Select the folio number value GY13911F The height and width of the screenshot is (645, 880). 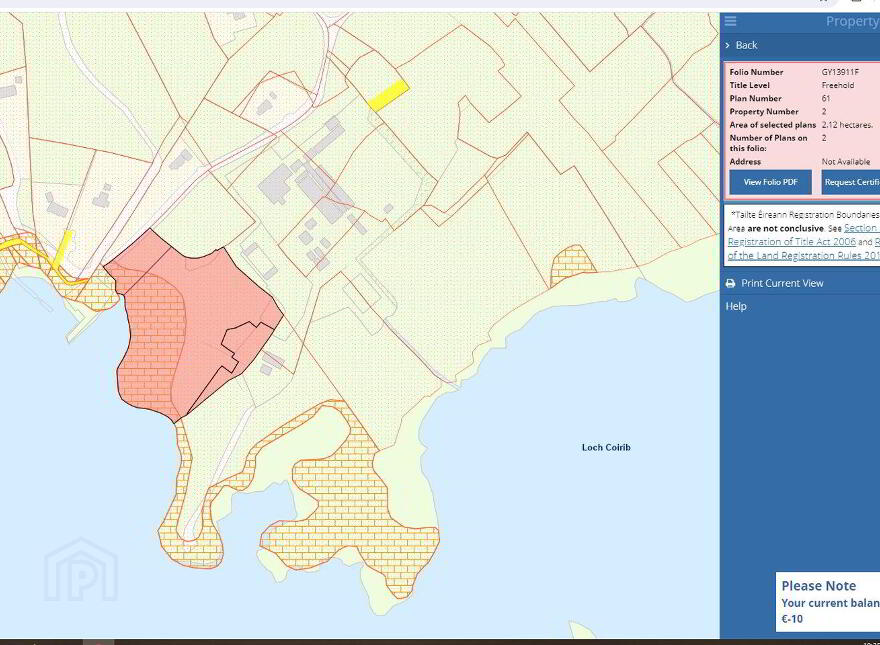click(840, 72)
